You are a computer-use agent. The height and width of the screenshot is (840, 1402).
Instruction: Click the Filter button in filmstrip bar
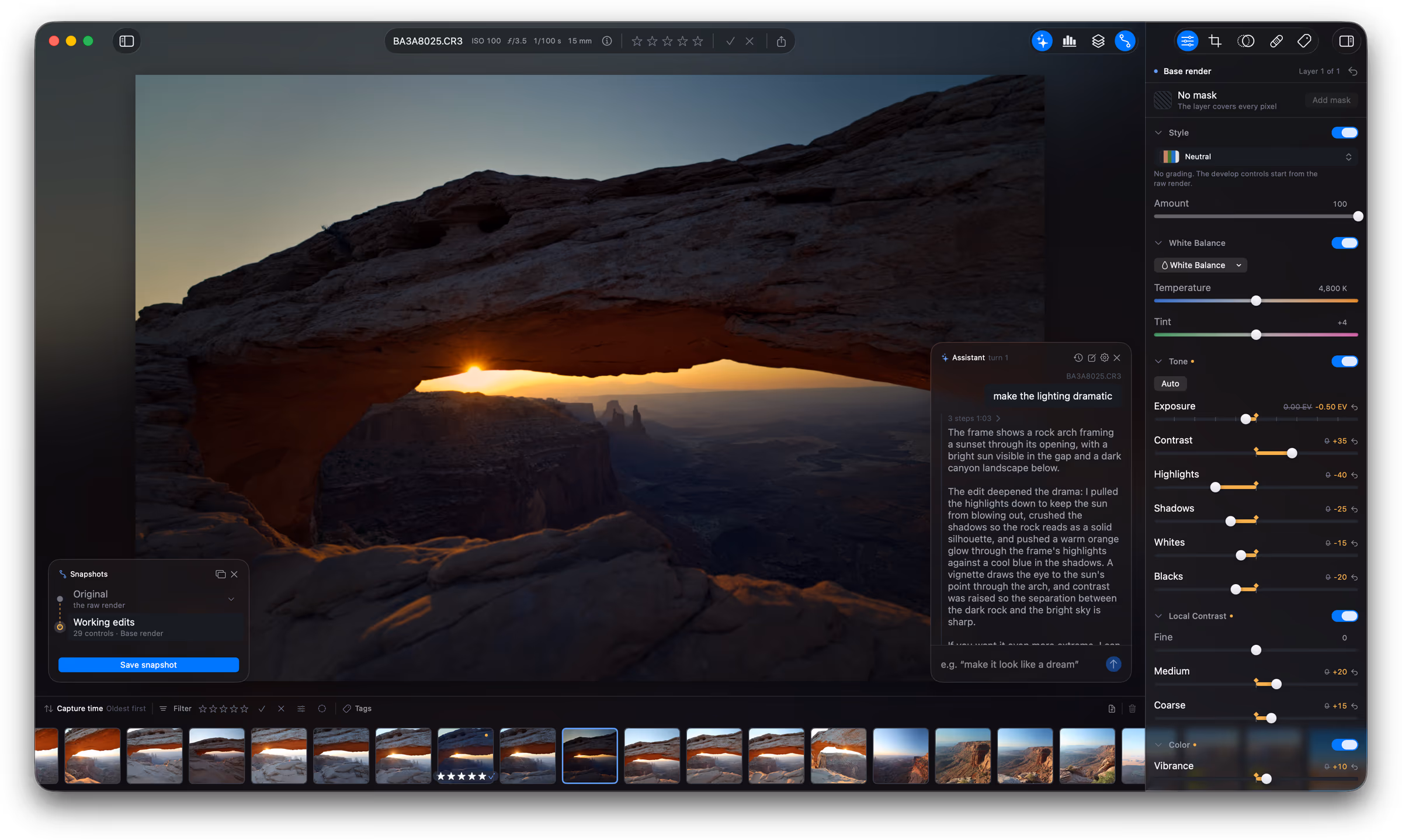coord(175,709)
